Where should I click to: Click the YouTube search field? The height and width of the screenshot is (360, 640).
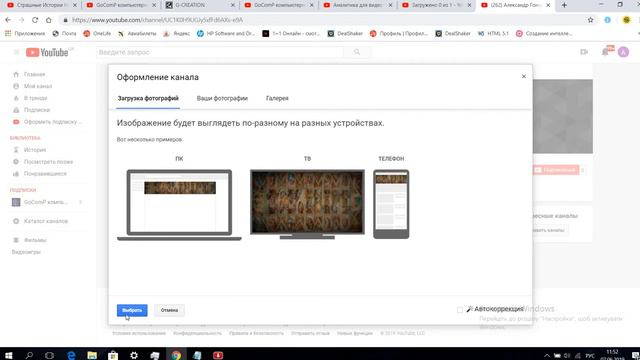click(x=220, y=52)
